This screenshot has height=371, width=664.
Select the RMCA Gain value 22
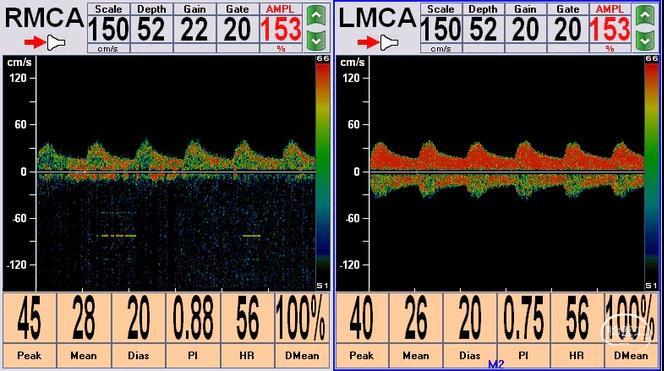pos(195,30)
